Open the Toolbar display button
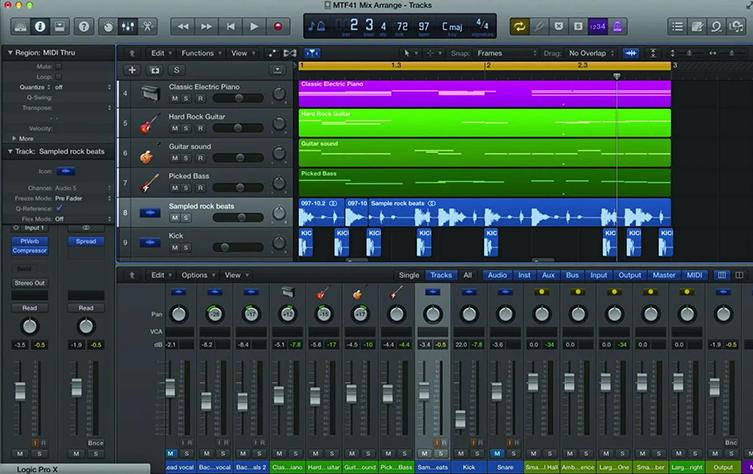The image size is (753, 474). click(x=60, y=26)
